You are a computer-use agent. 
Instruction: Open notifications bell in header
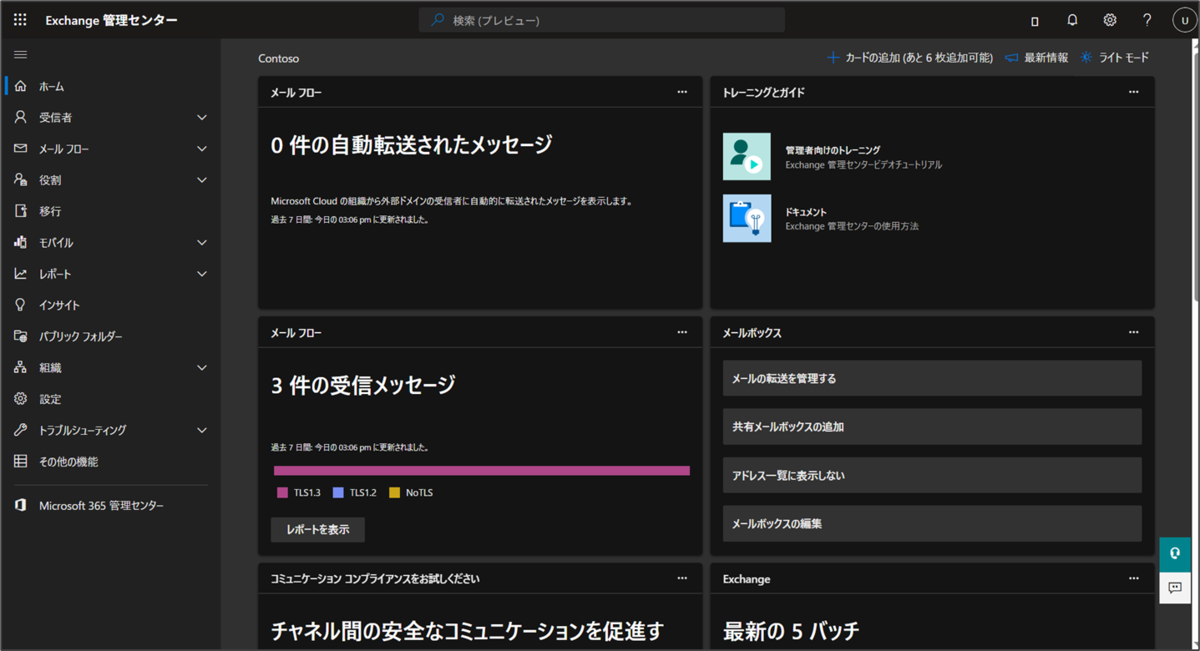1072,20
